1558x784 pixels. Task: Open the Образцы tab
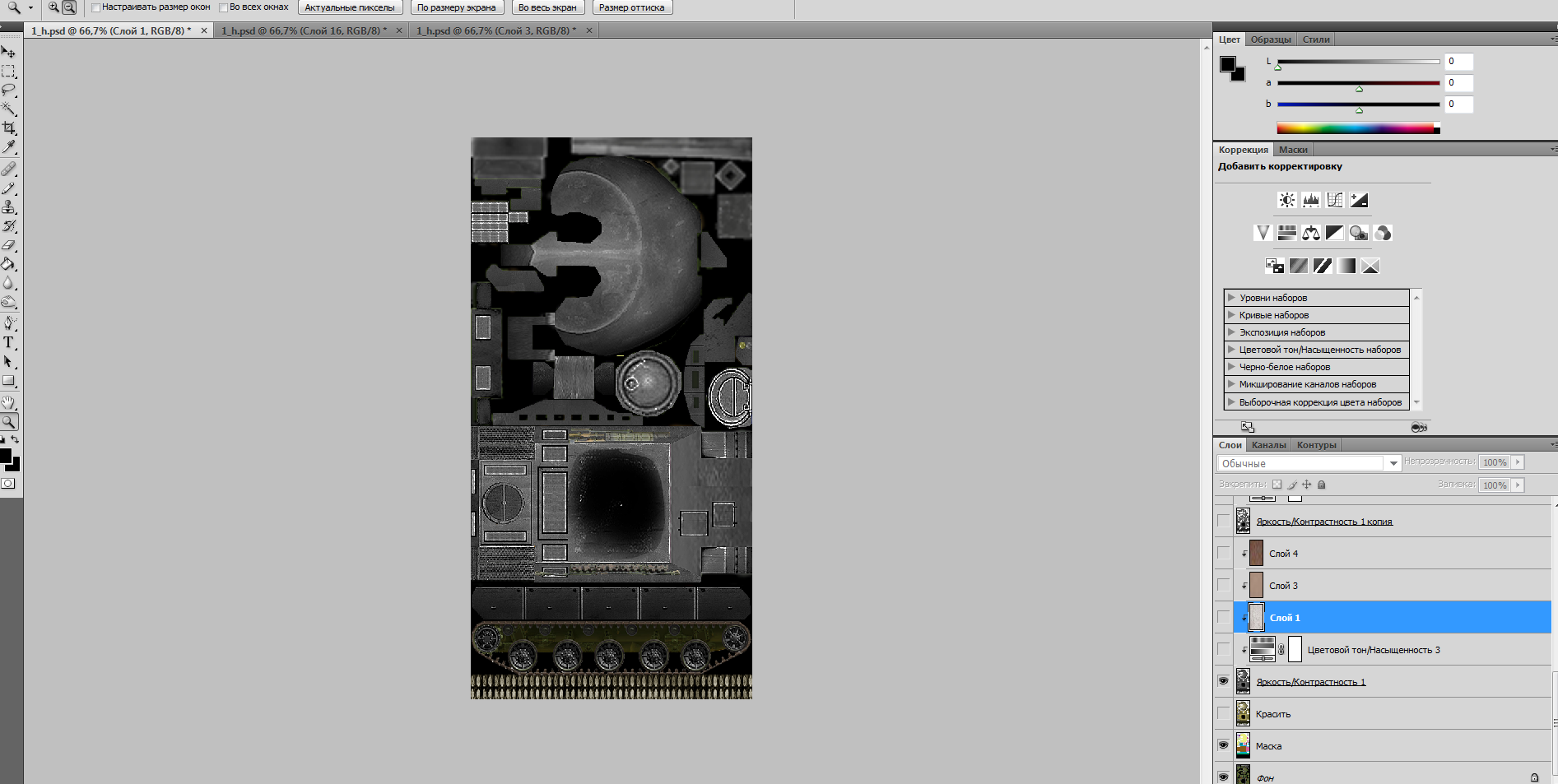point(1271,39)
